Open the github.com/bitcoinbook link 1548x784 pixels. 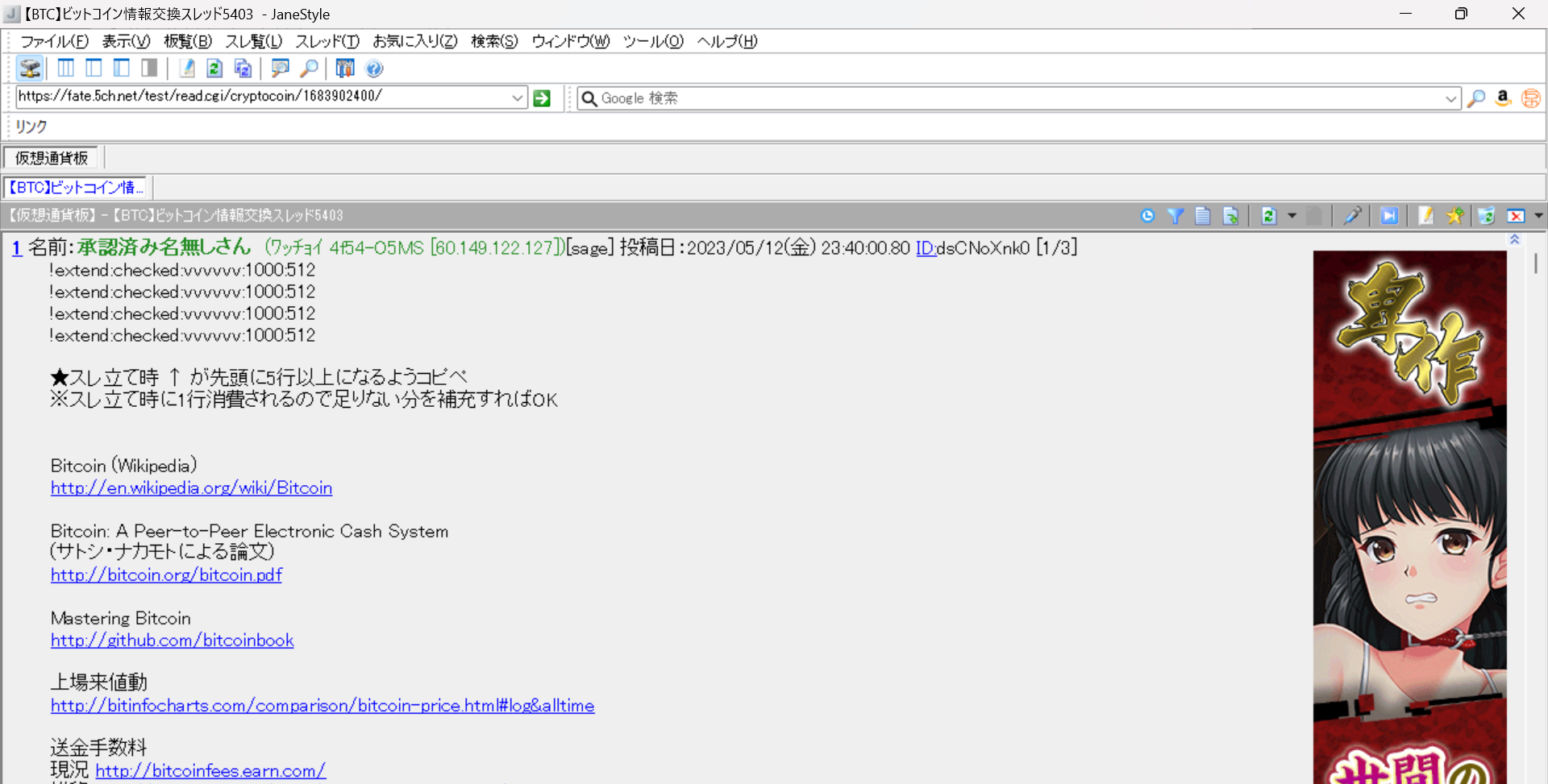(172, 640)
